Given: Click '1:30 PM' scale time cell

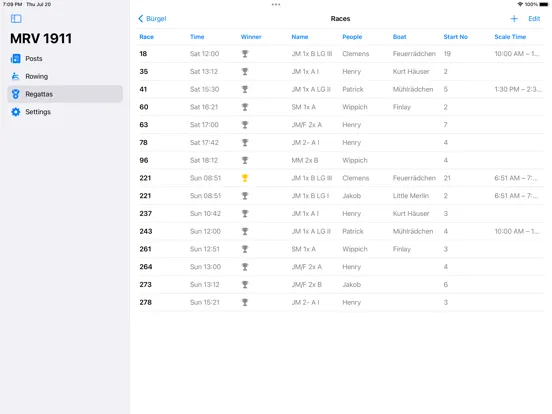Looking at the screenshot, I should click(518, 89).
